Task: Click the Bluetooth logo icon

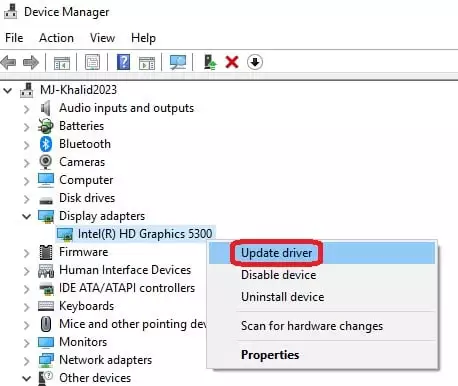Action: coord(46,144)
